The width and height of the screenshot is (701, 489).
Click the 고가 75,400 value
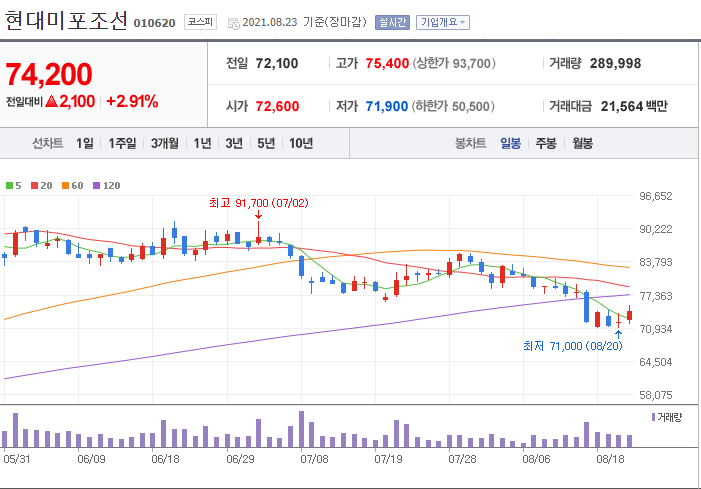click(x=387, y=63)
